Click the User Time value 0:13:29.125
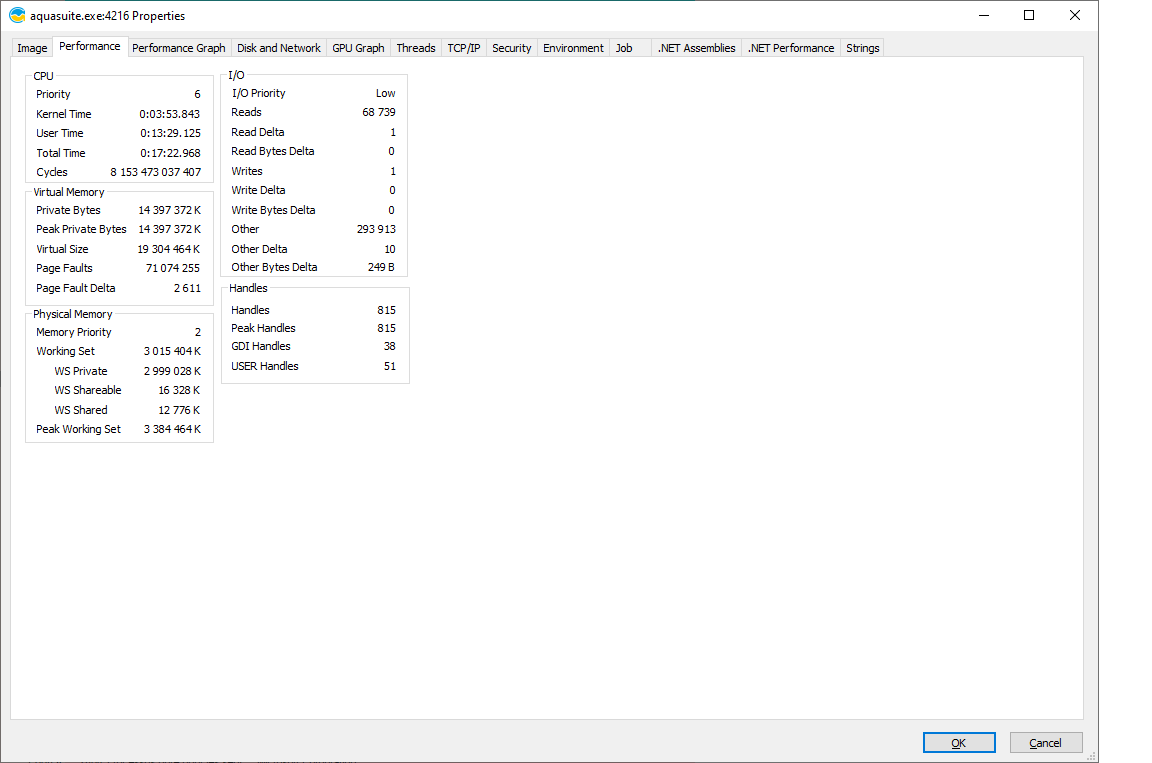The height and width of the screenshot is (763, 1152). click(170, 133)
